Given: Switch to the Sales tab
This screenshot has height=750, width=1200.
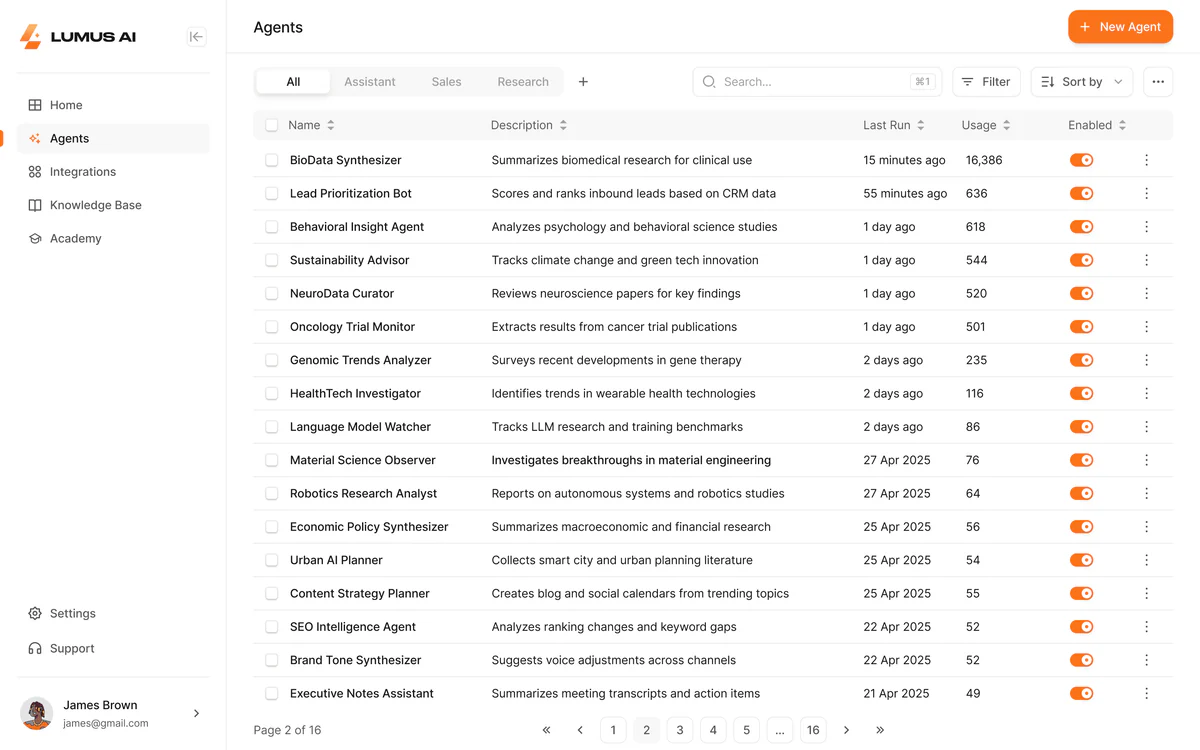Looking at the screenshot, I should coord(446,82).
